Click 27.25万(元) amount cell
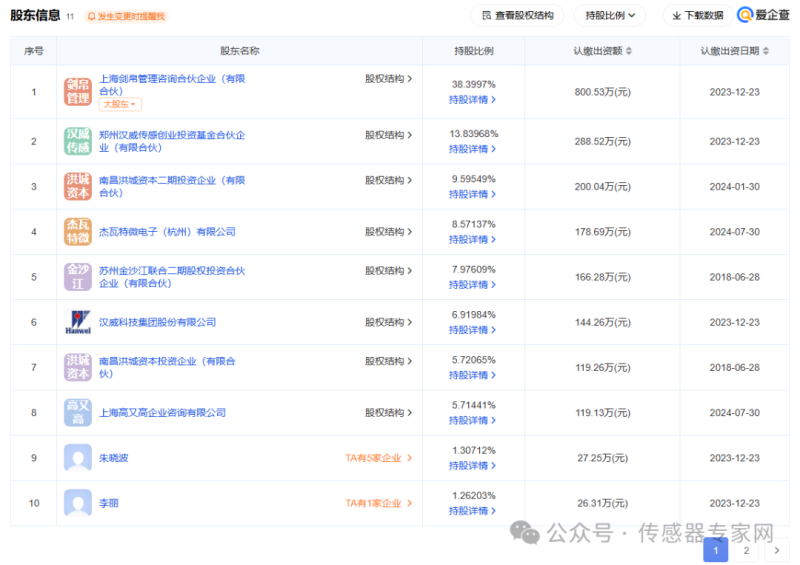 click(603, 458)
